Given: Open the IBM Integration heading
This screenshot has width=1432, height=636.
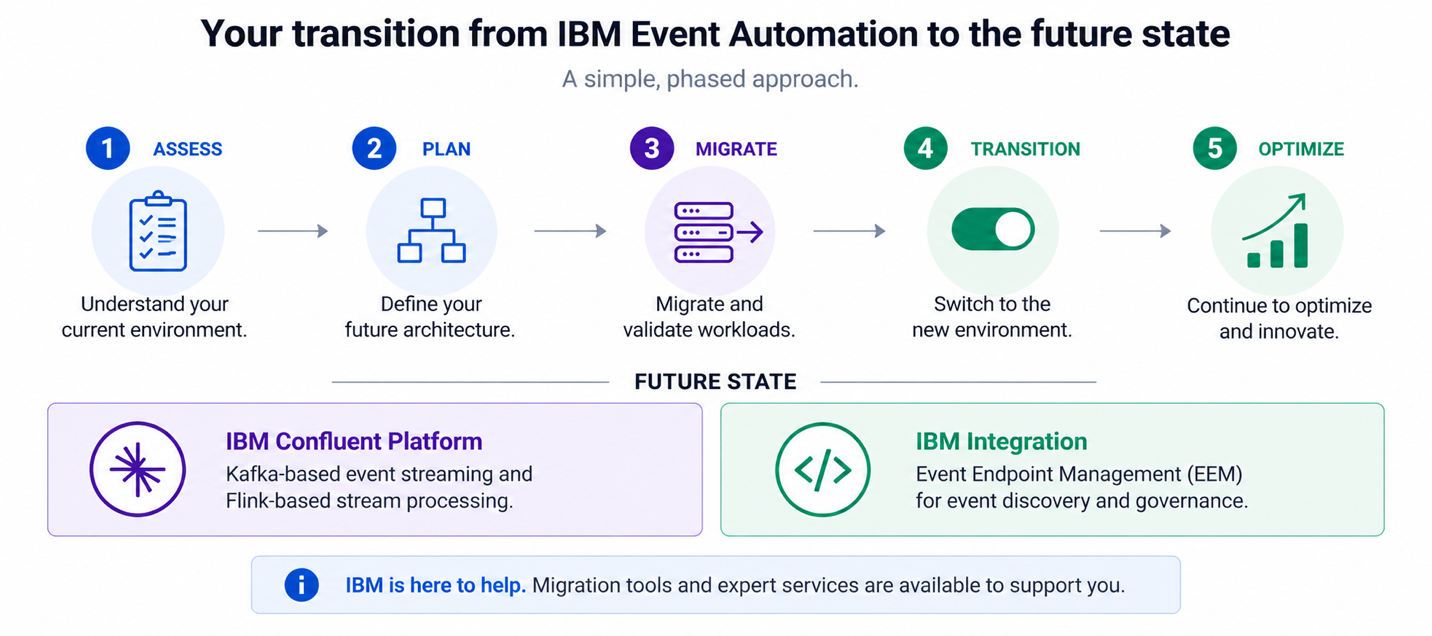Looking at the screenshot, I should (1001, 441).
